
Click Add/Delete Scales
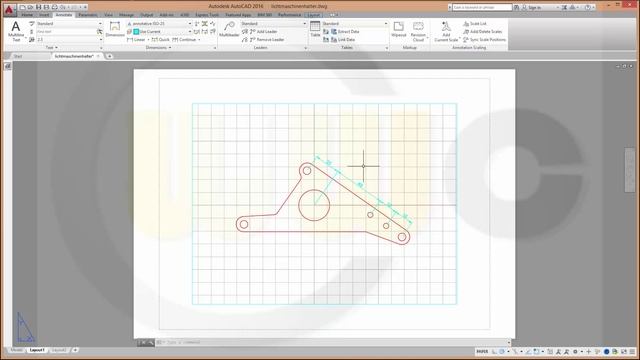click(482, 31)
